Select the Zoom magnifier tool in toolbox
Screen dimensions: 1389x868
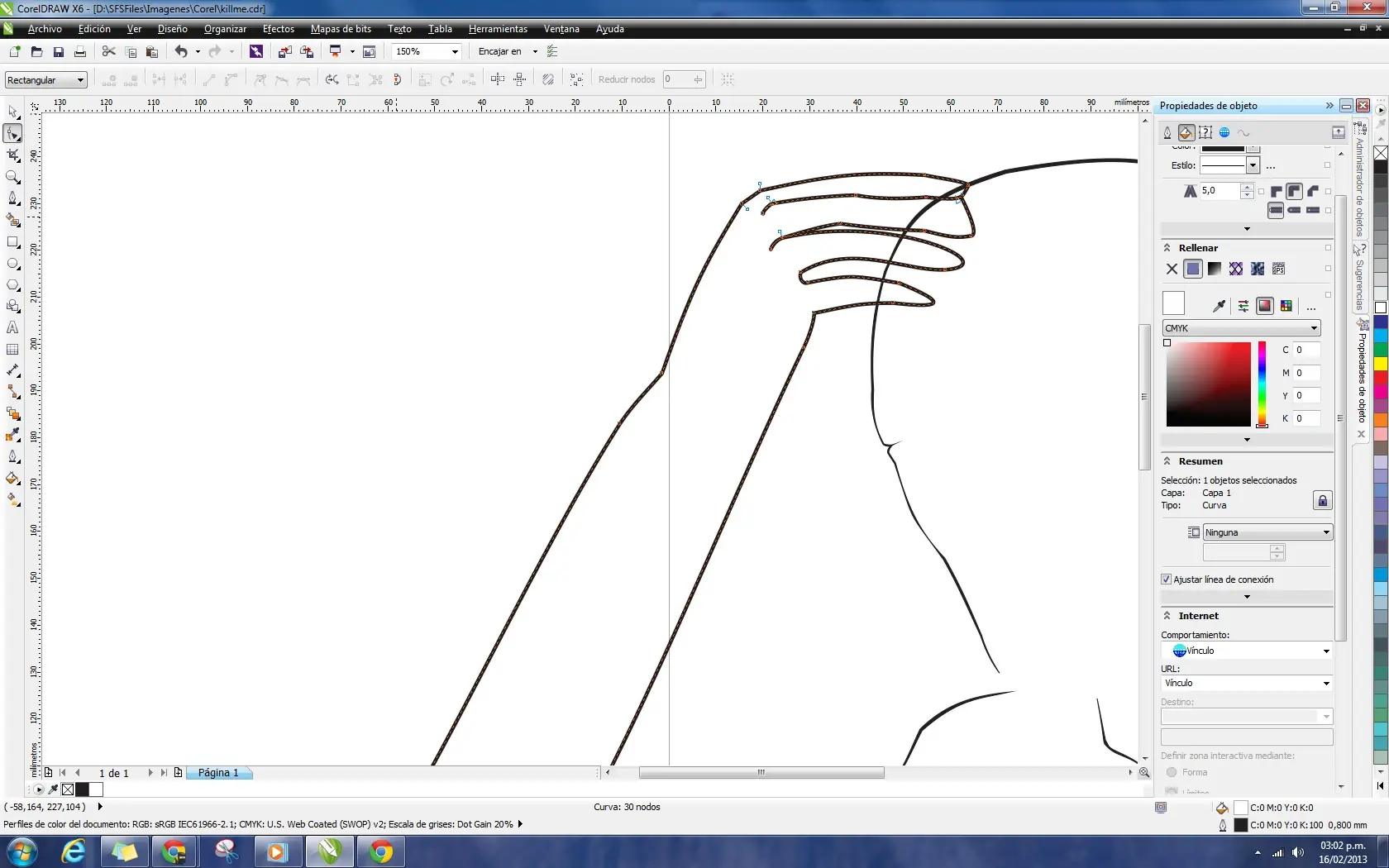(x=12, y=176)
